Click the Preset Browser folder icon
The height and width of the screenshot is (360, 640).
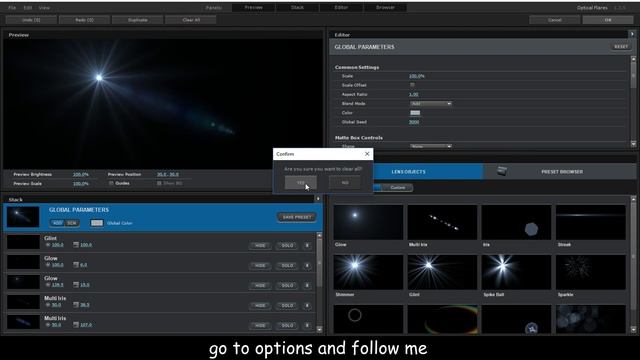click(x=502, y=171)
